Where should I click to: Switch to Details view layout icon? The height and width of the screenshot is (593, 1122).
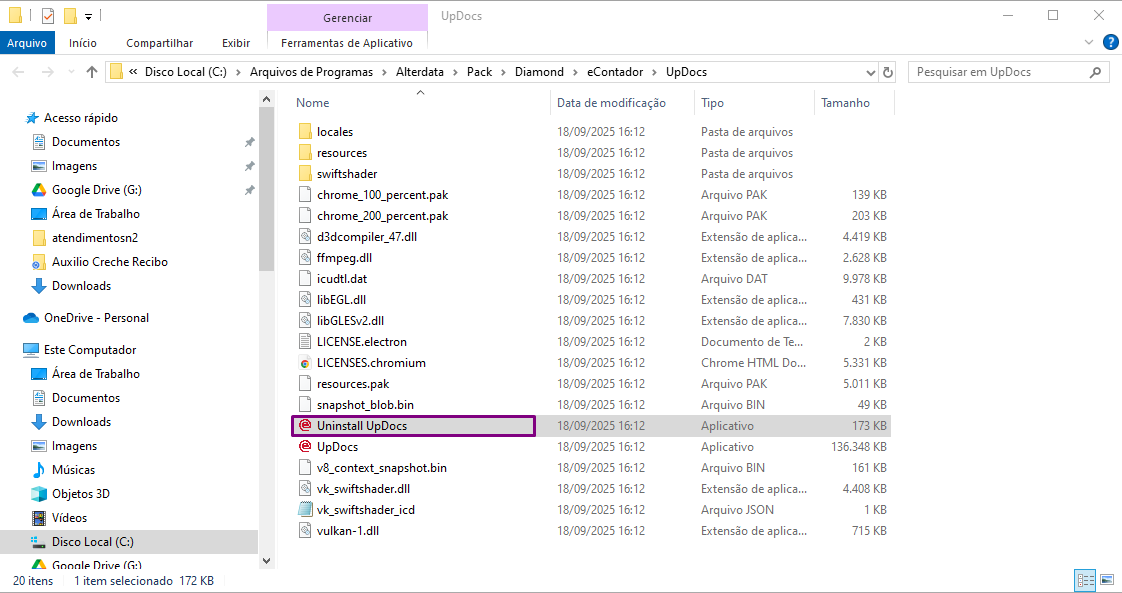(x=1086, y=579)
